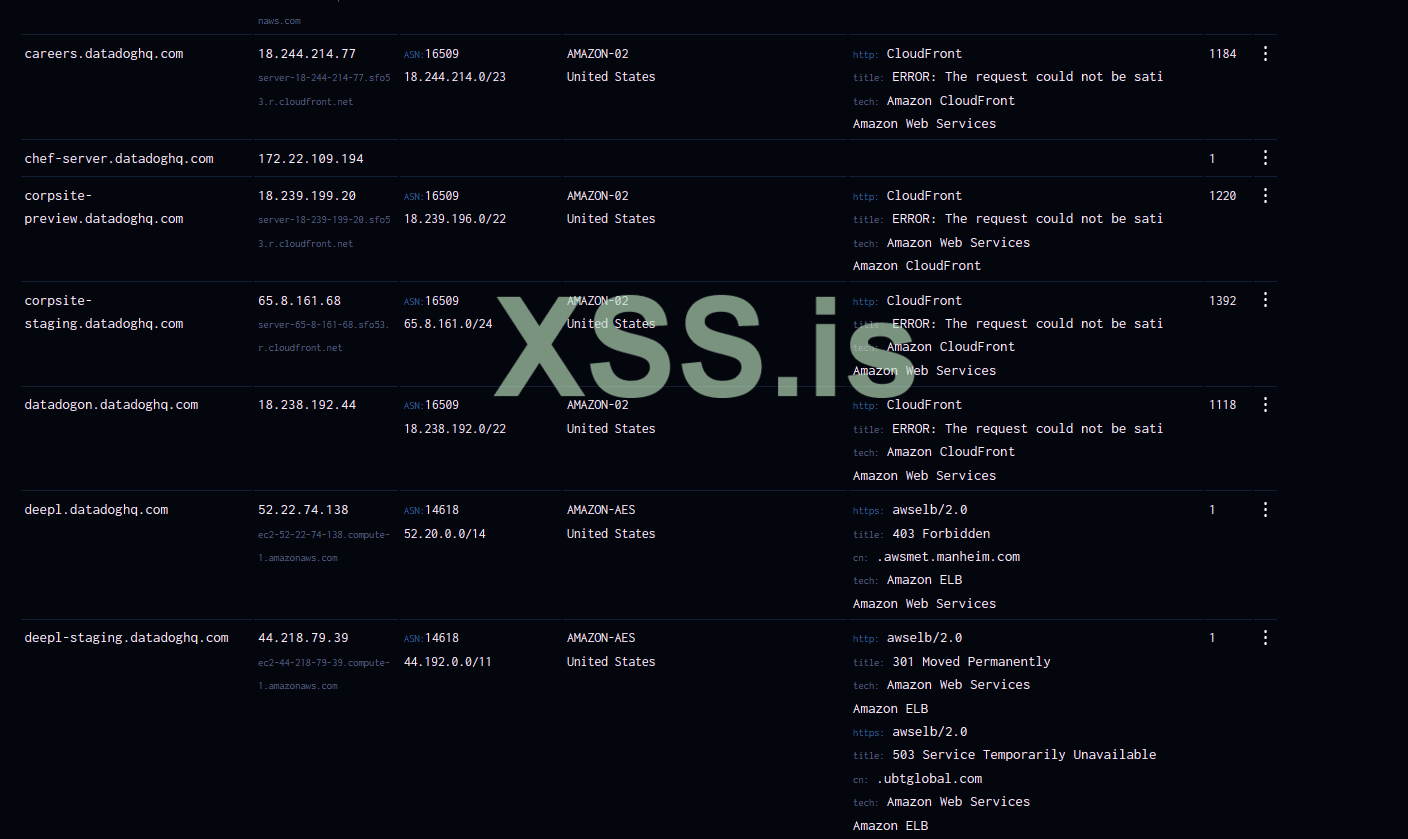Screen dimensions: 1408x839
Task: Select AMAZON-AES in the deepl-staging row
Action: [601, 638]
